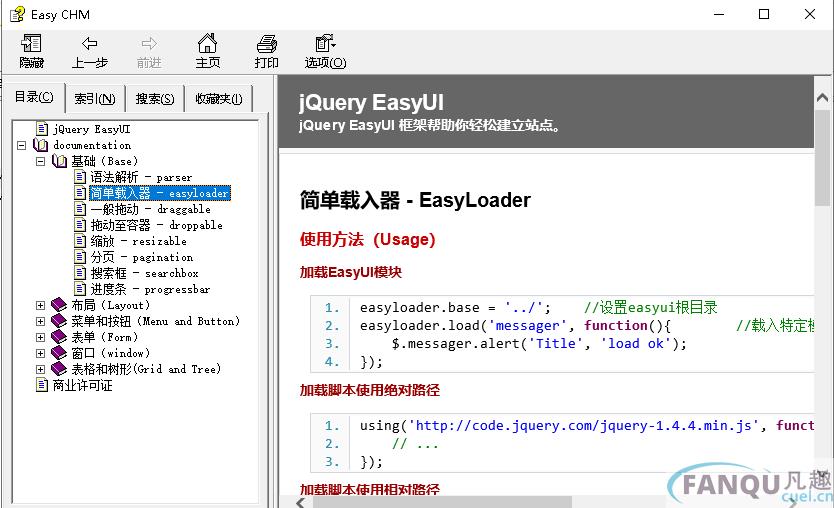Open the 主页 home icon

(x=207, y=43)
